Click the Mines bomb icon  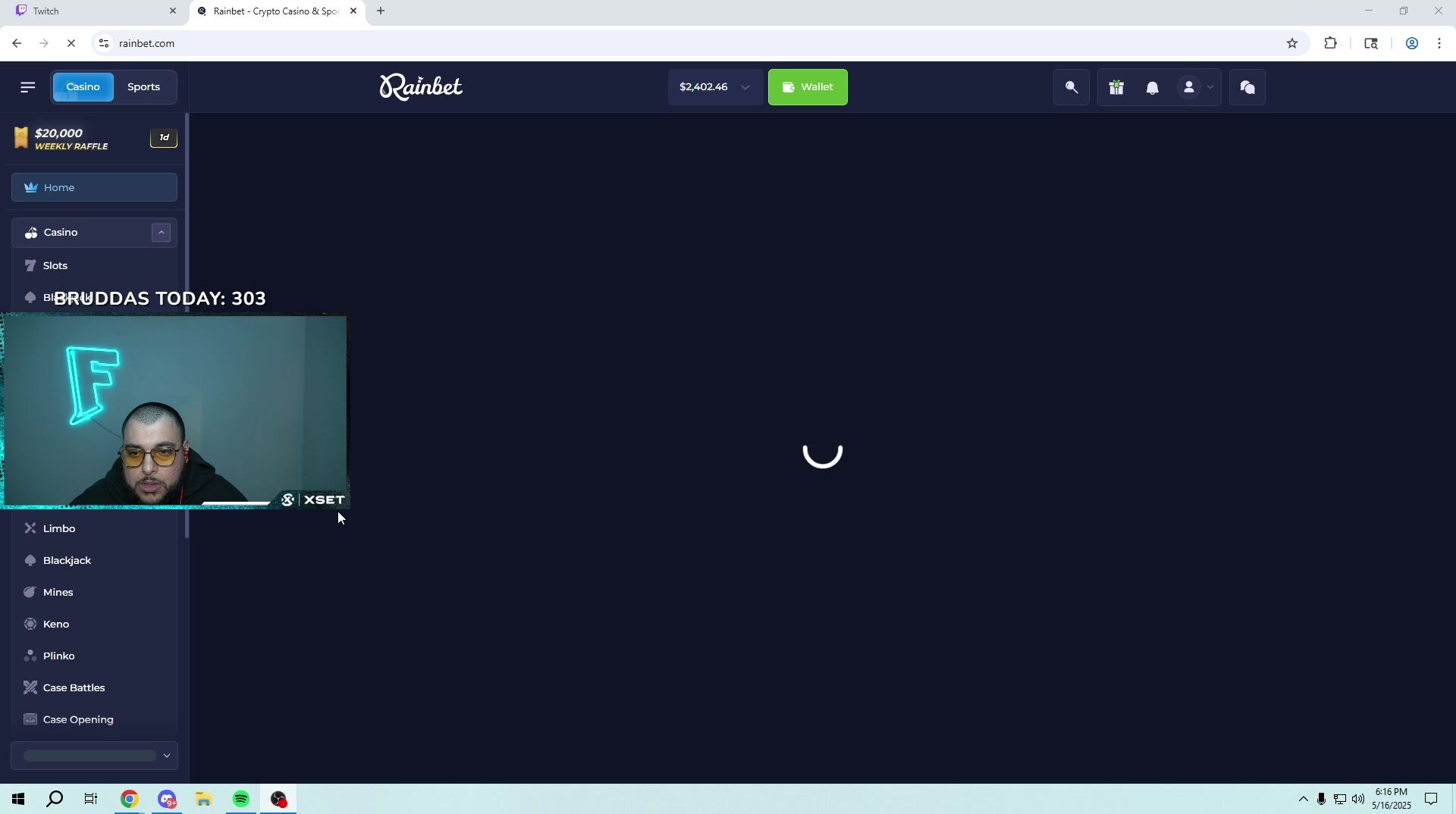(30, 593)
